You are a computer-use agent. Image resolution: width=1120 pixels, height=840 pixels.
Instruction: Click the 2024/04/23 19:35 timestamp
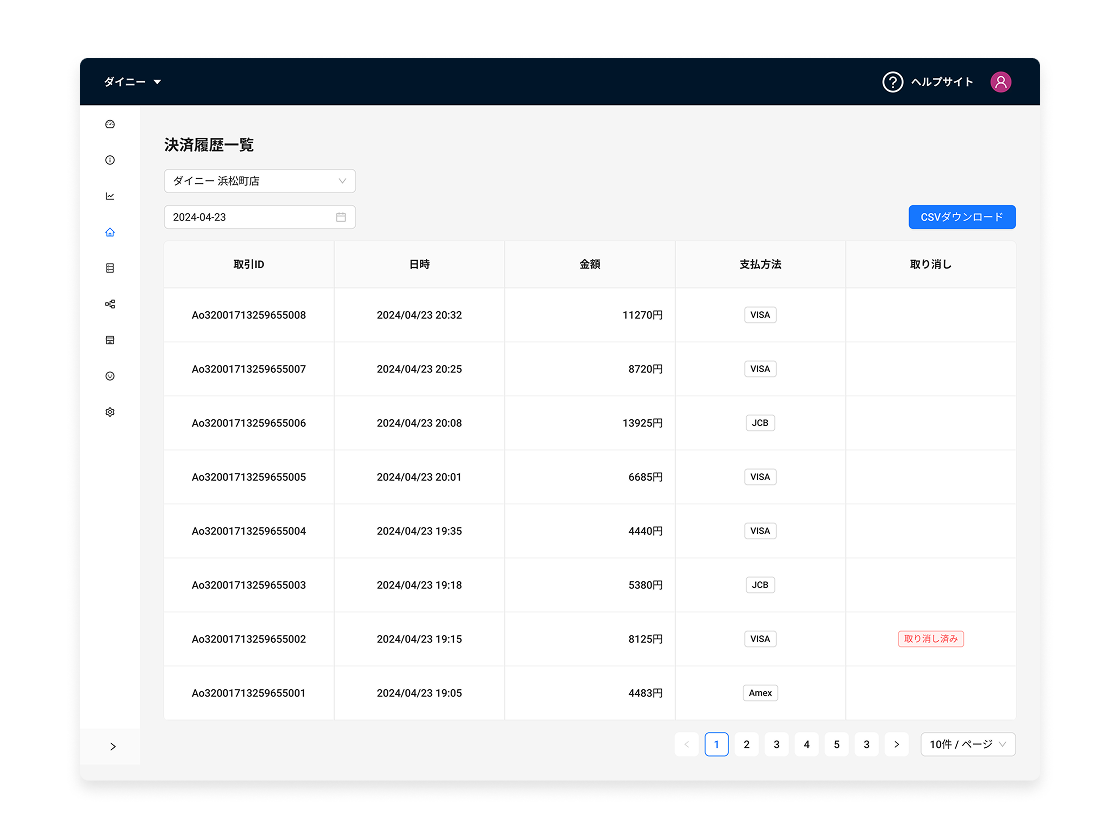pyautogui.click(x=419, y=531)
